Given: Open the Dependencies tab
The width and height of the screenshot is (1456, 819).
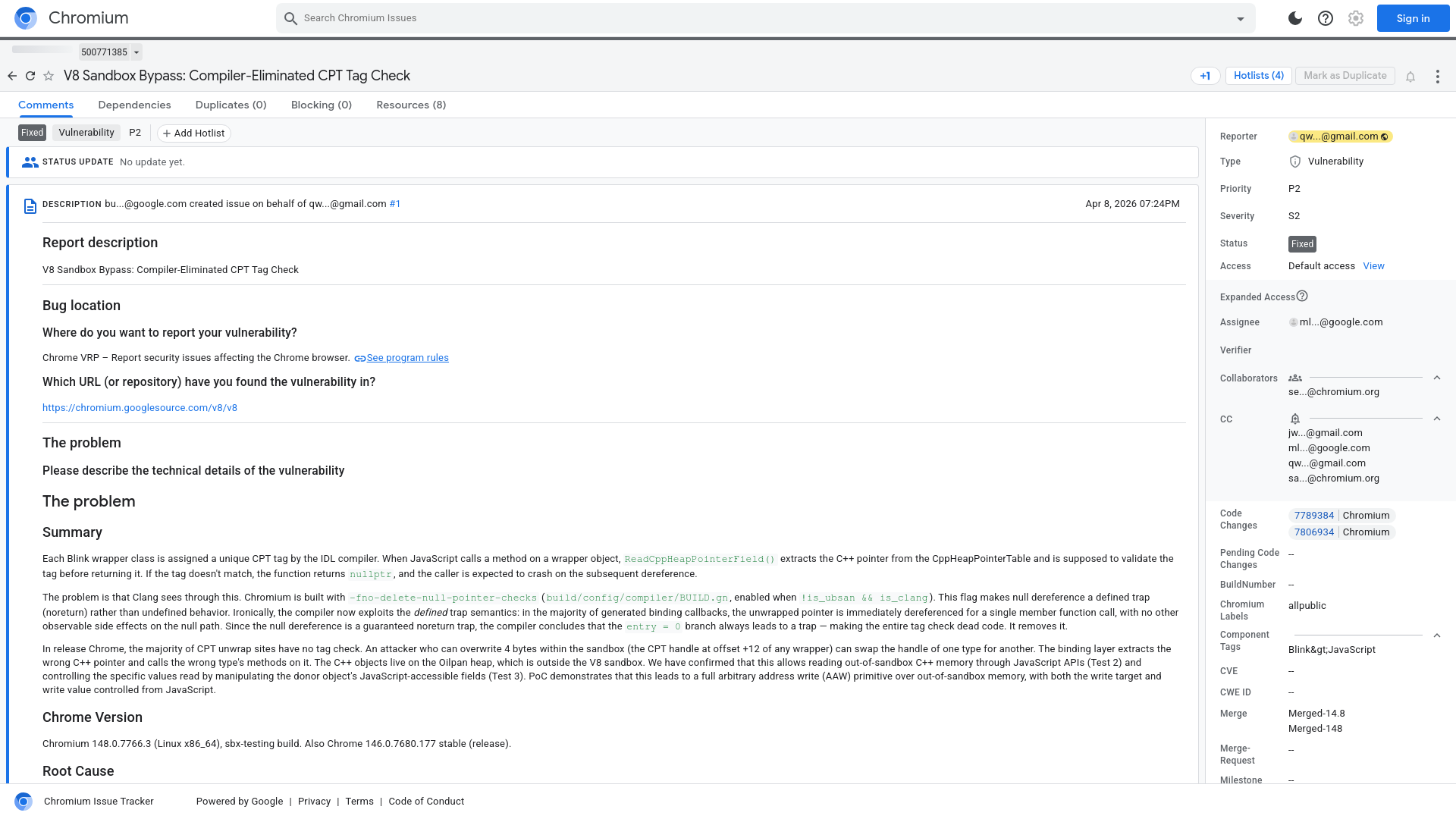Looking at the screenshot, I should (x=134, y=105).
